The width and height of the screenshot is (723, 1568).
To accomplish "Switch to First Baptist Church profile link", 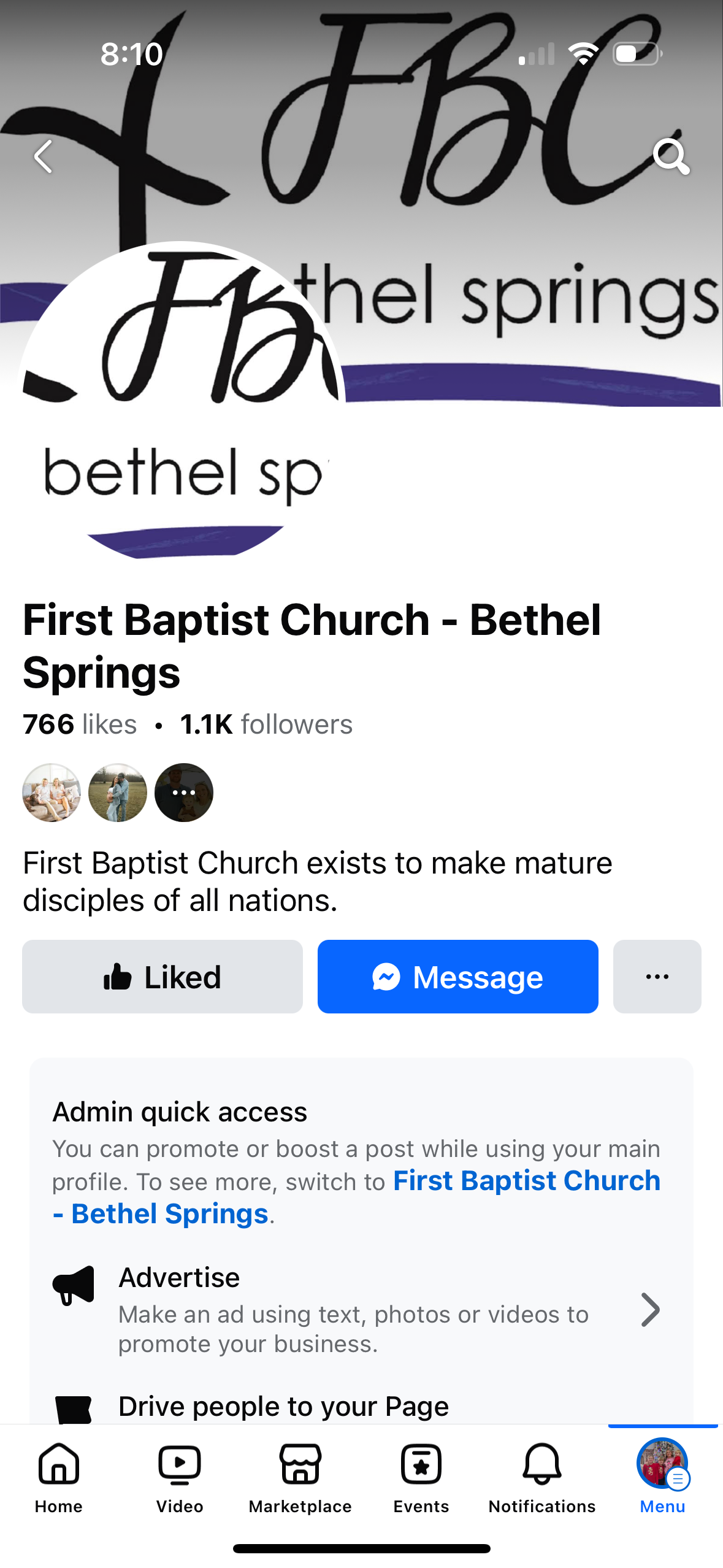I will (x=526, y=1182).
